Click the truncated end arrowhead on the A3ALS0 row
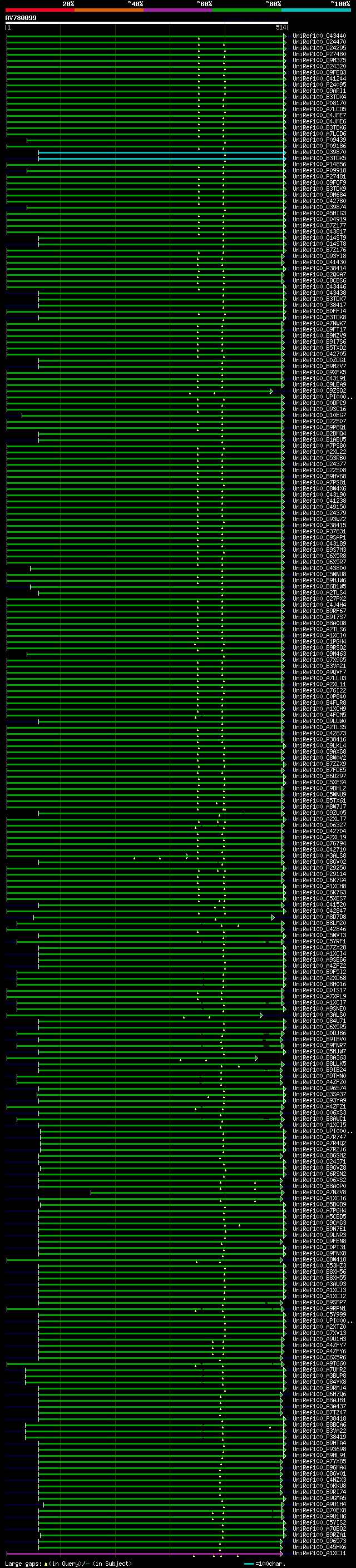Viewport: 356px width, 1568px height. click(x=261, y=1015)
